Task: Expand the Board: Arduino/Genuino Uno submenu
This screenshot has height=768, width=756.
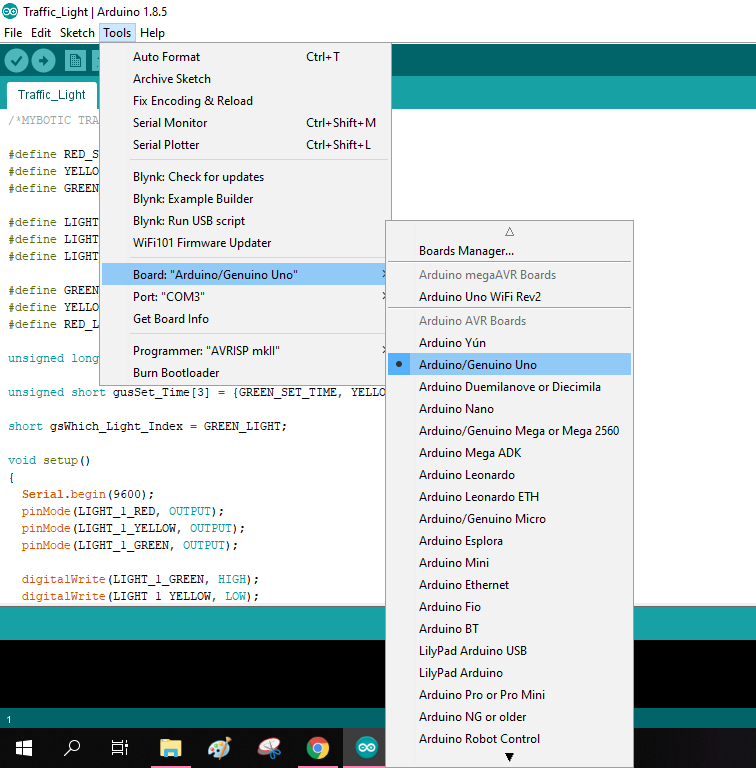Action: pos(244,275)
